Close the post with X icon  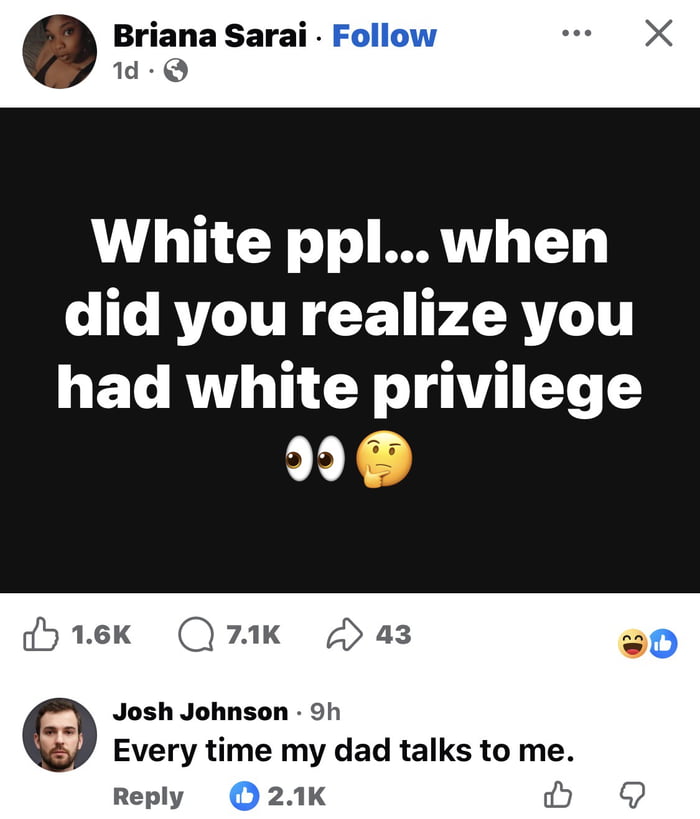[x=657, y=35]
